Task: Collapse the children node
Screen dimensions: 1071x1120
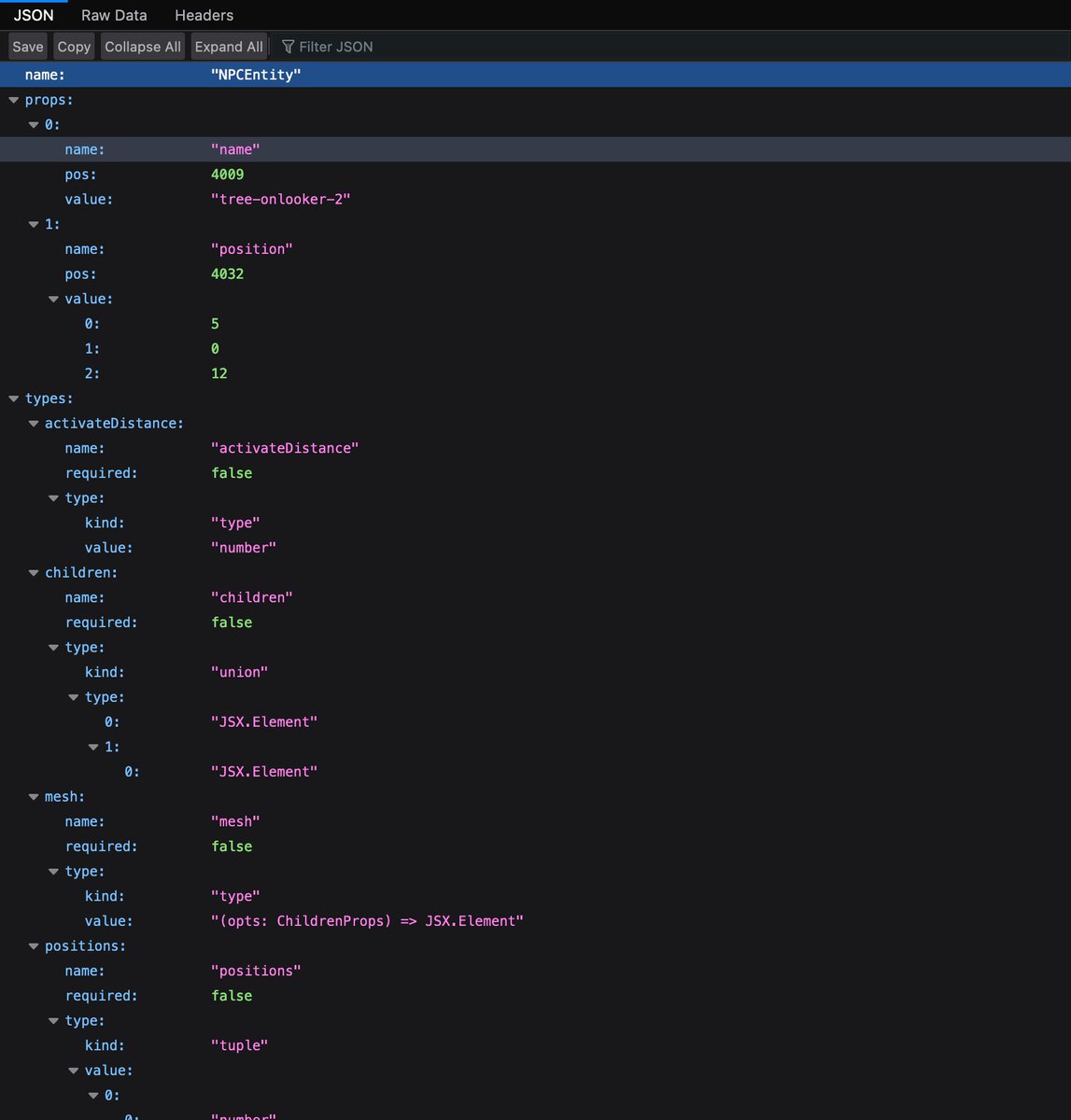Action: click(x=34, y=572)
